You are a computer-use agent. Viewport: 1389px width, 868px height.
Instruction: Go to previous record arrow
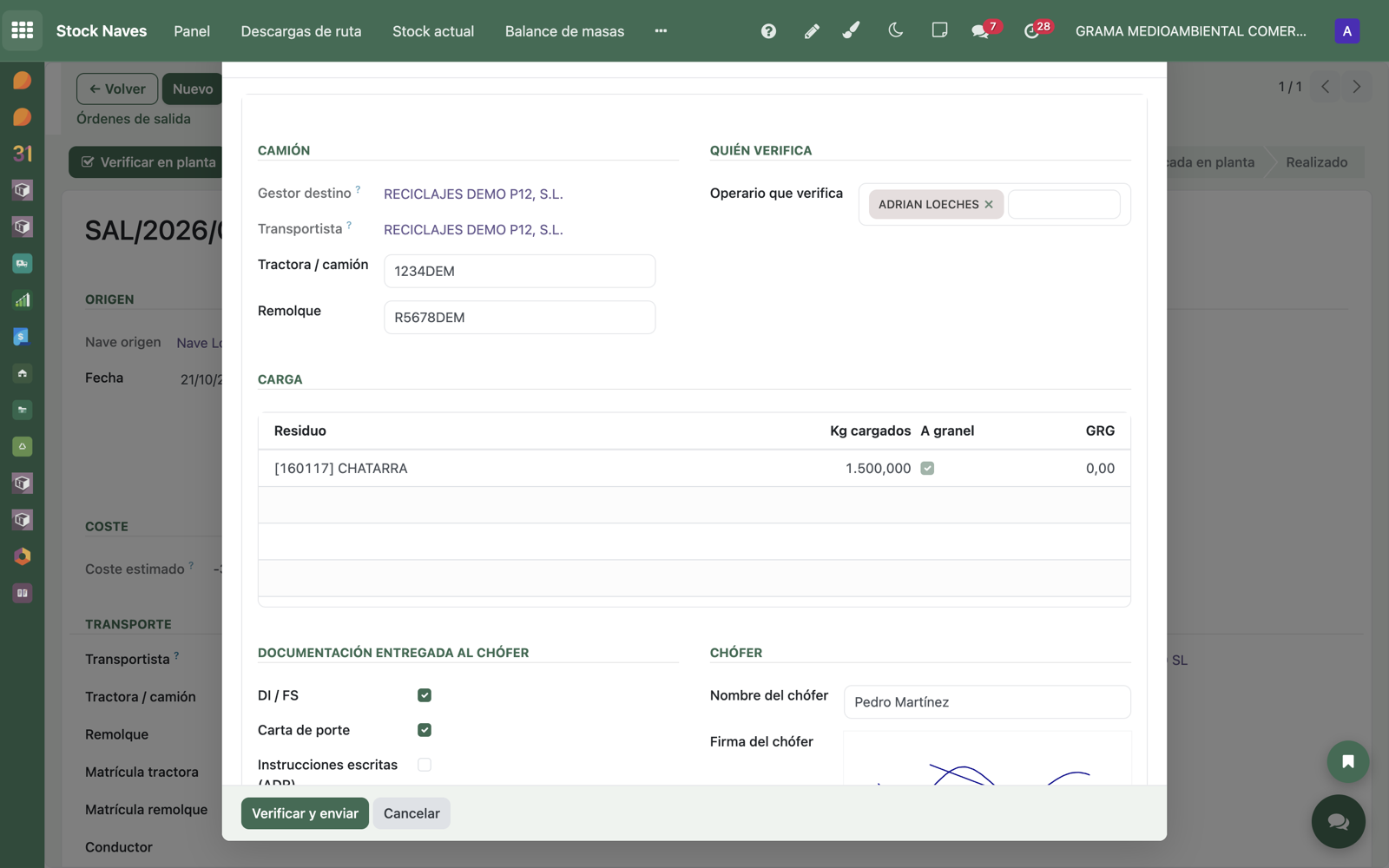click(x=1325, y=87)
